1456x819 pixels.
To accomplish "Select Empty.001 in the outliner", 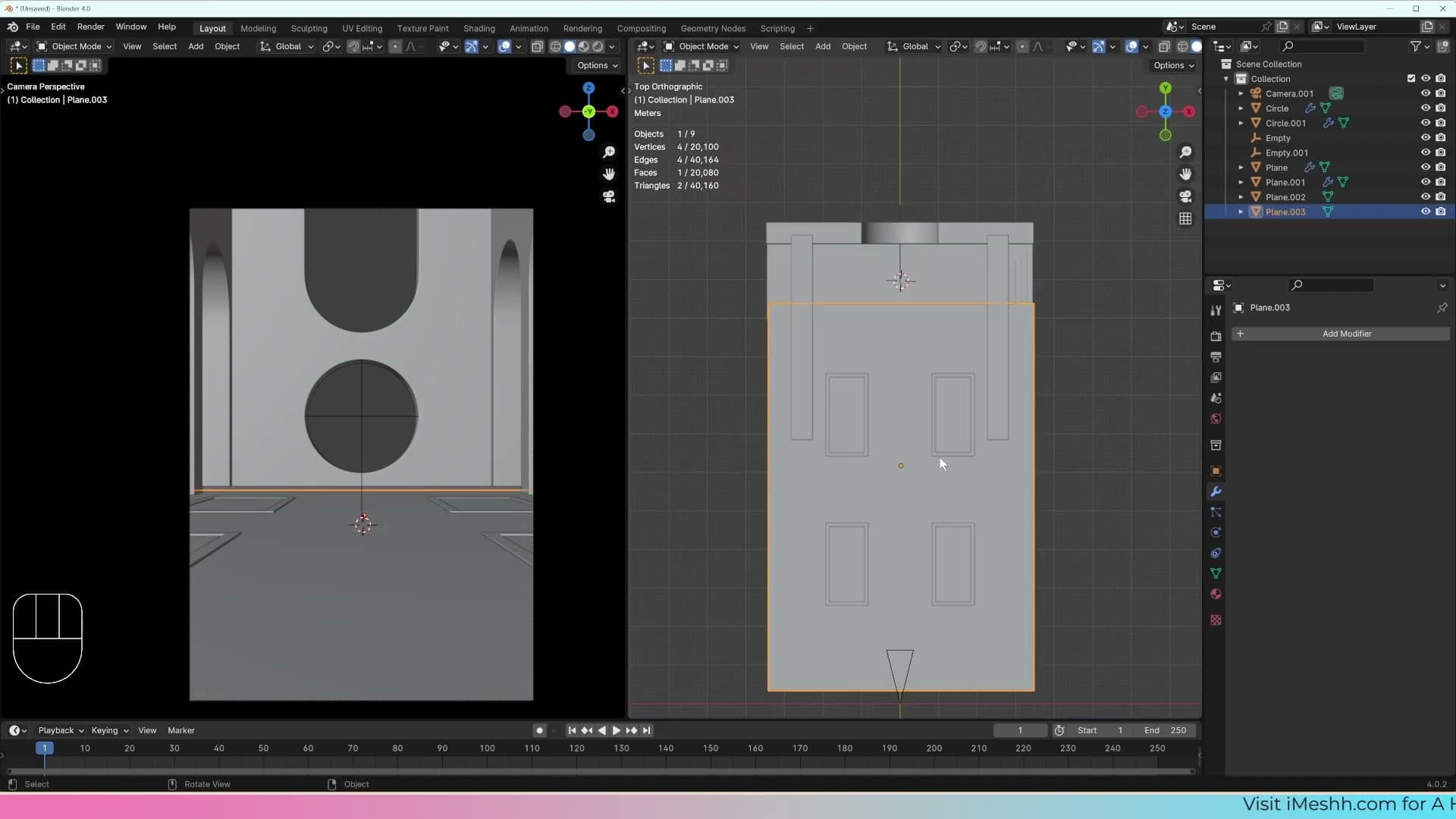I will pyautogui.click(x=1286, y=152).
